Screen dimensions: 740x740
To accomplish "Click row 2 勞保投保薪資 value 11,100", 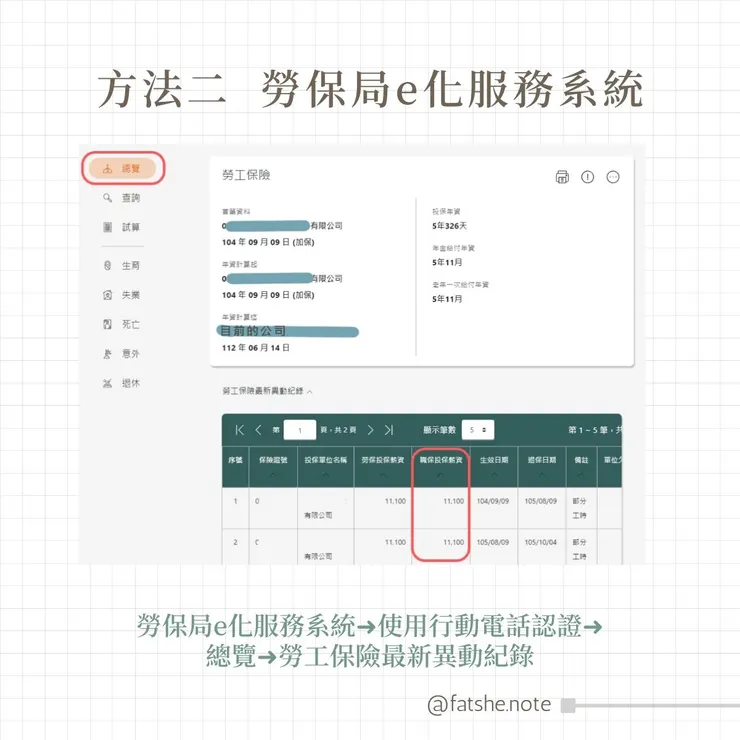I will (395, 542).
